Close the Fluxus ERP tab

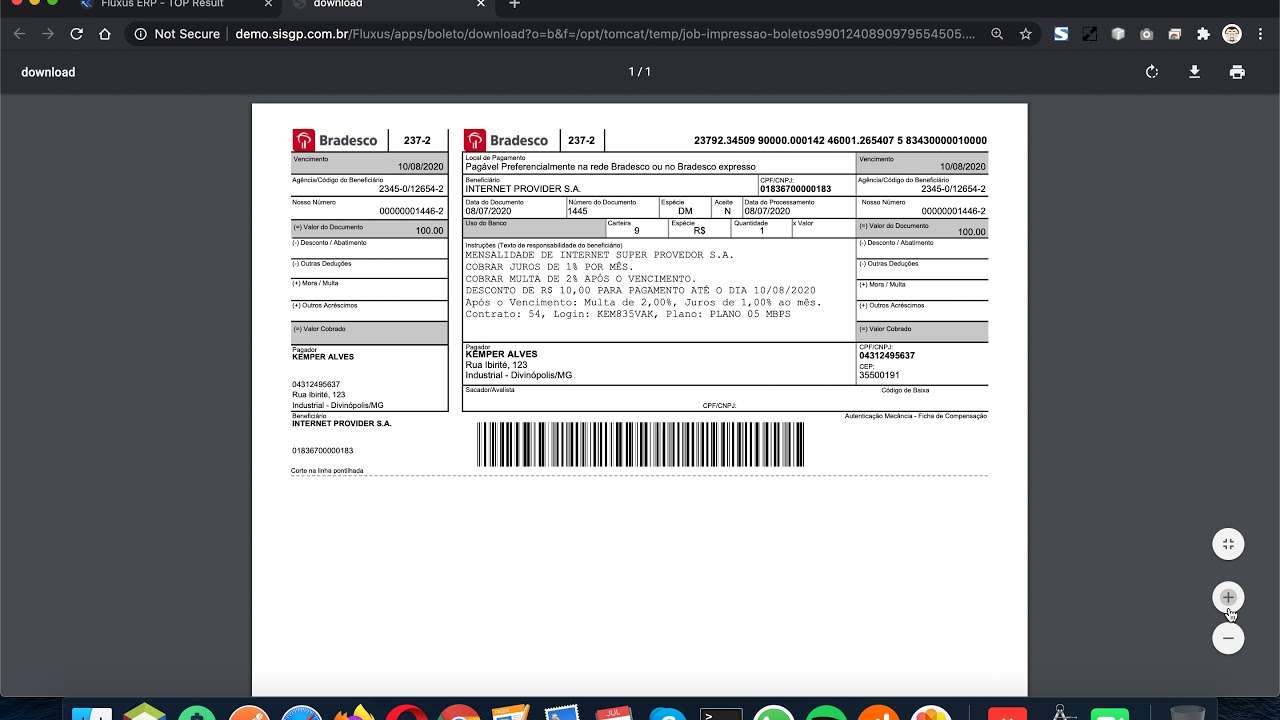tap(266, 4)
